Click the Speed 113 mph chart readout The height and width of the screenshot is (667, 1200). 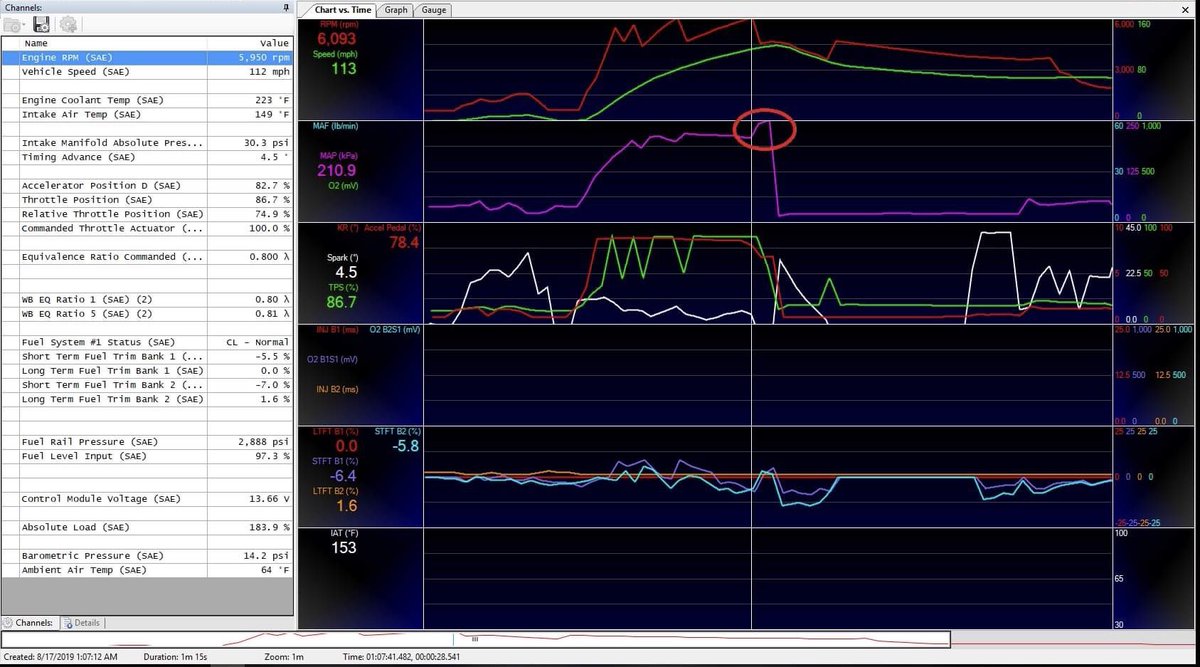tap(344, 69)
